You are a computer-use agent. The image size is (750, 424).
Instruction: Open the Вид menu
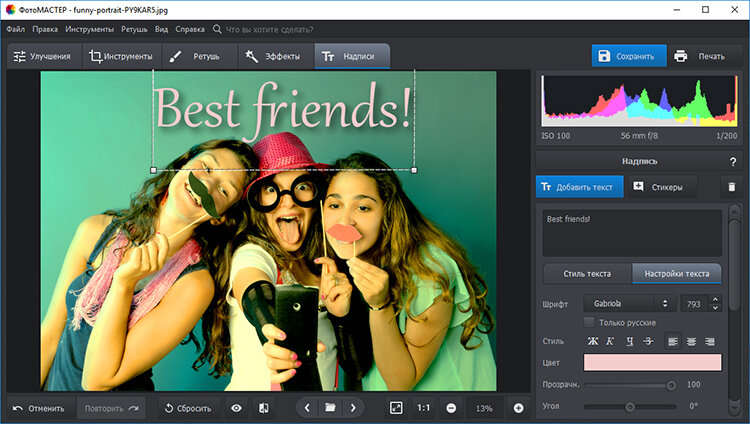coord(161,29)
